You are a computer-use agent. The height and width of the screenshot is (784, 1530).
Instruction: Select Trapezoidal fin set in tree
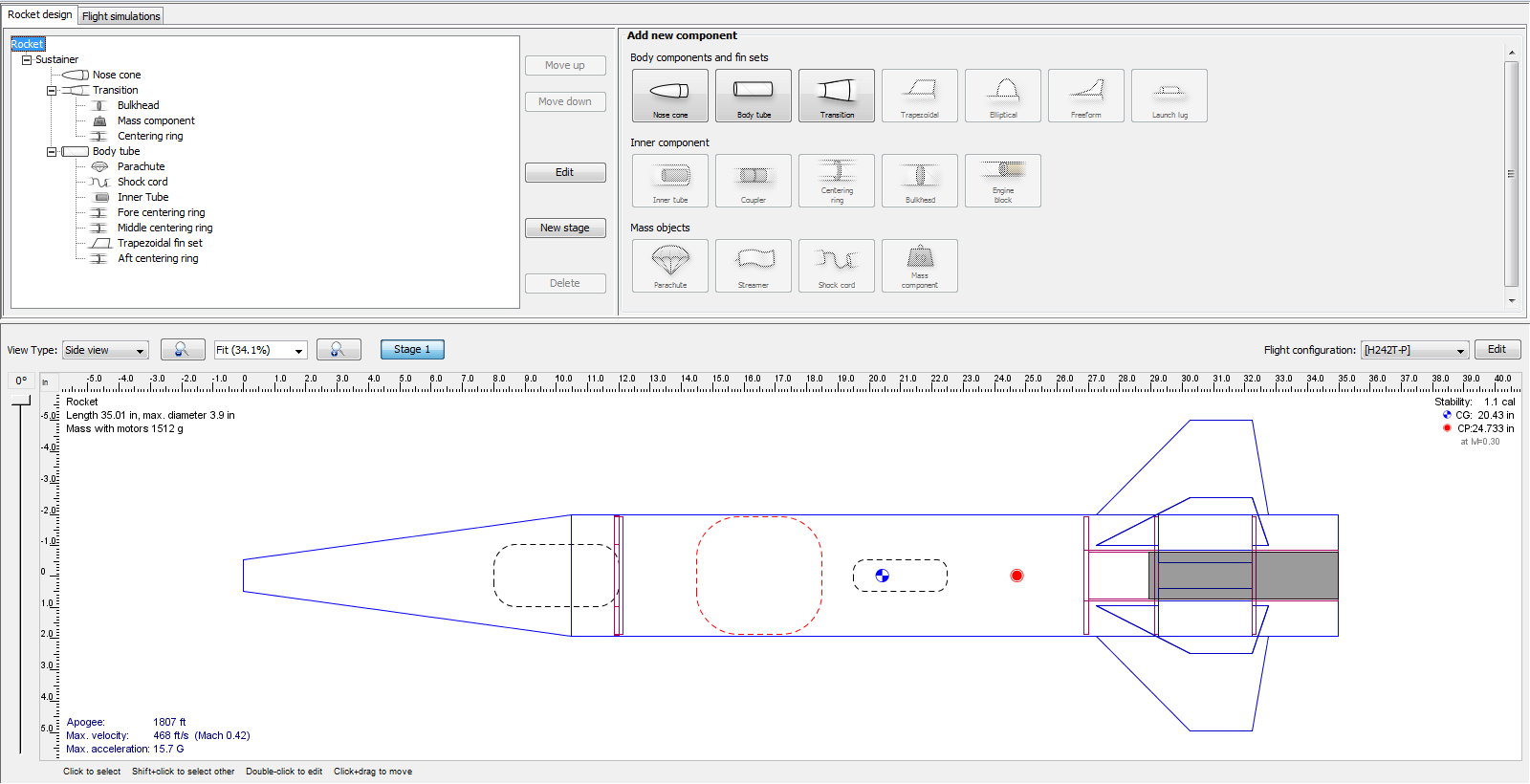click(160, 243)
